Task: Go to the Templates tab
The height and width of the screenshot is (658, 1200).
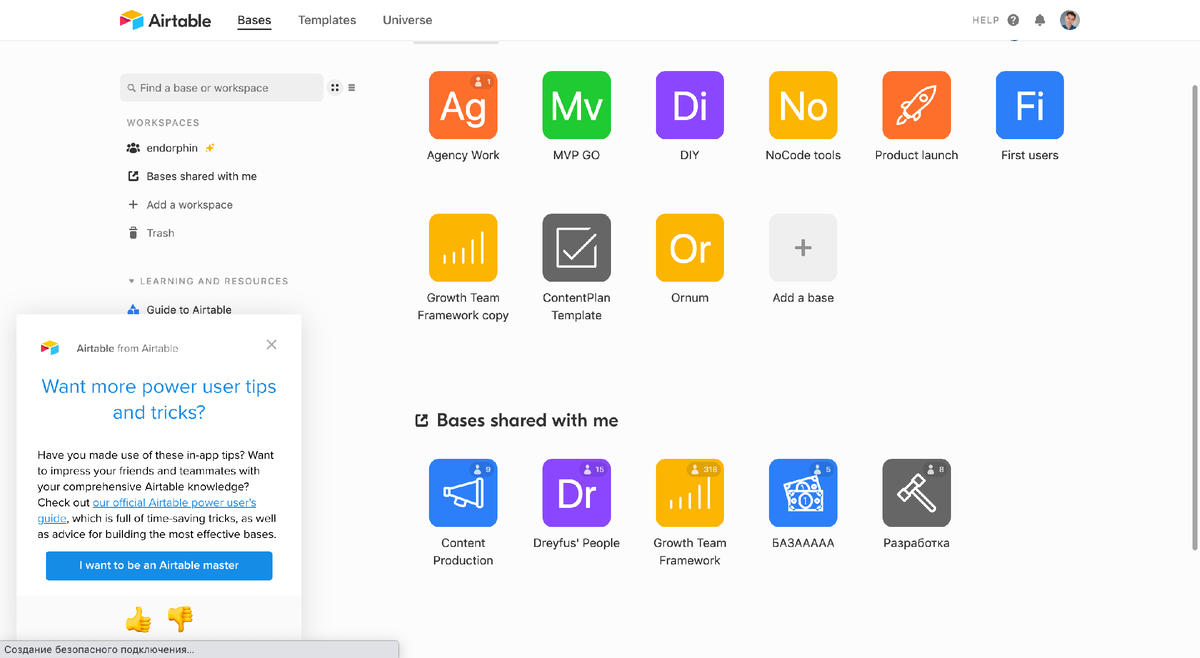Action: 327,20
